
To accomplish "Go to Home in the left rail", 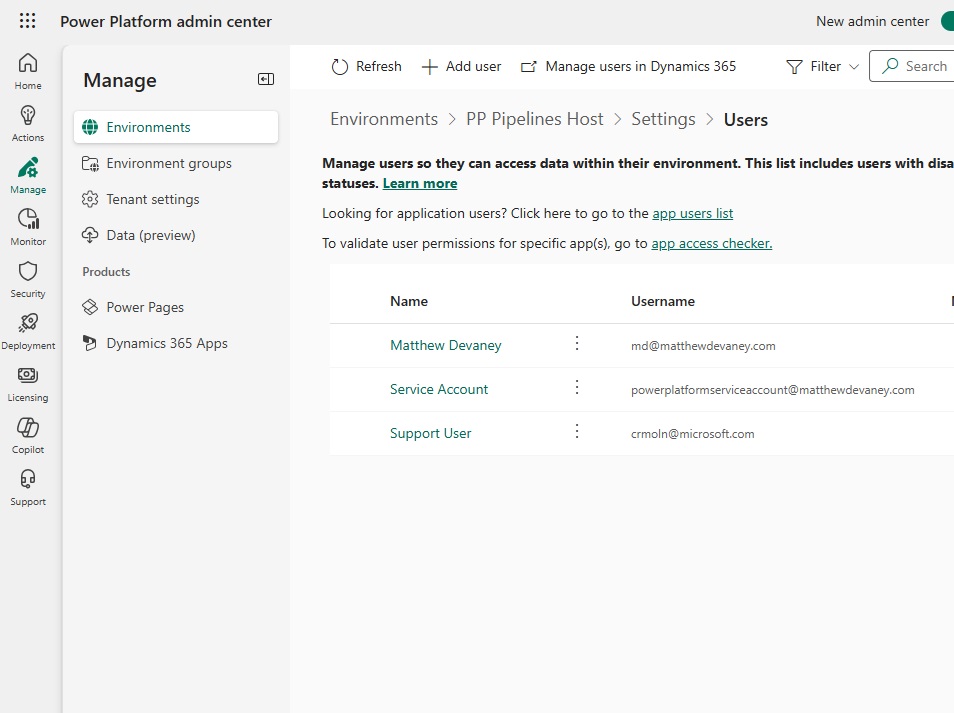I will coord(28,71).
